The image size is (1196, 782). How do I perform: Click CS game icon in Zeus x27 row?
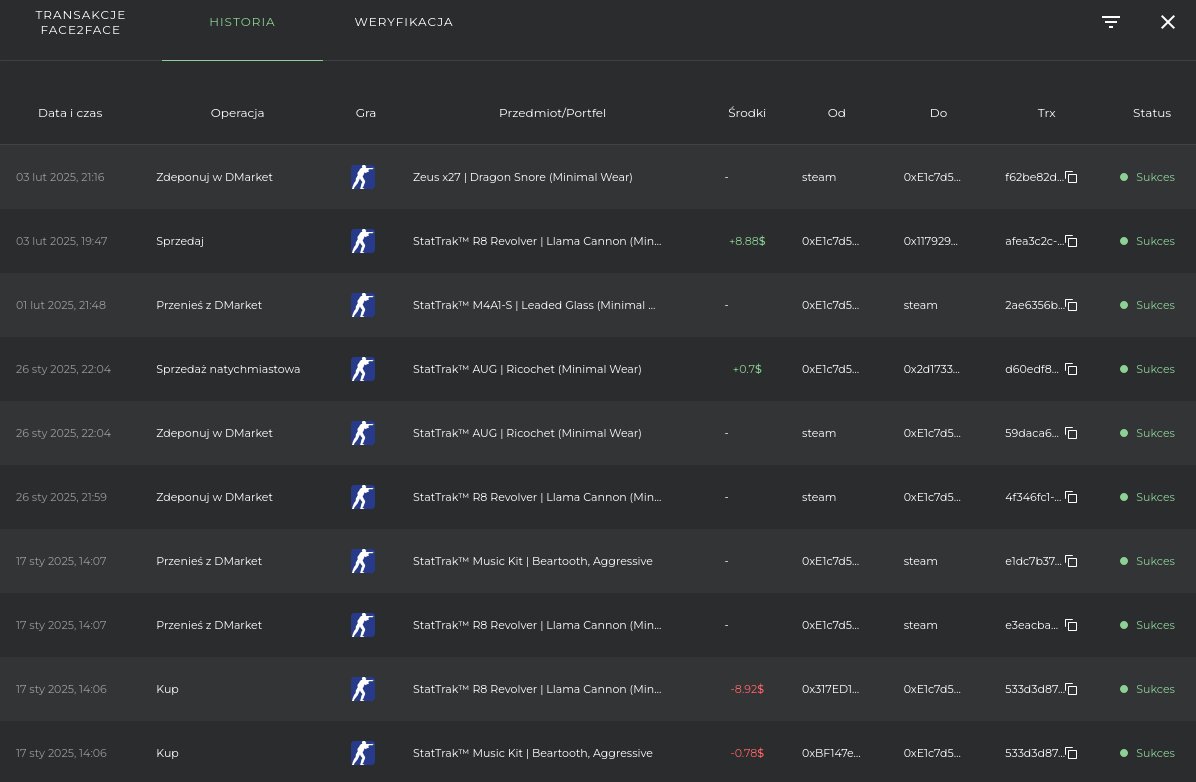point(363,177)
